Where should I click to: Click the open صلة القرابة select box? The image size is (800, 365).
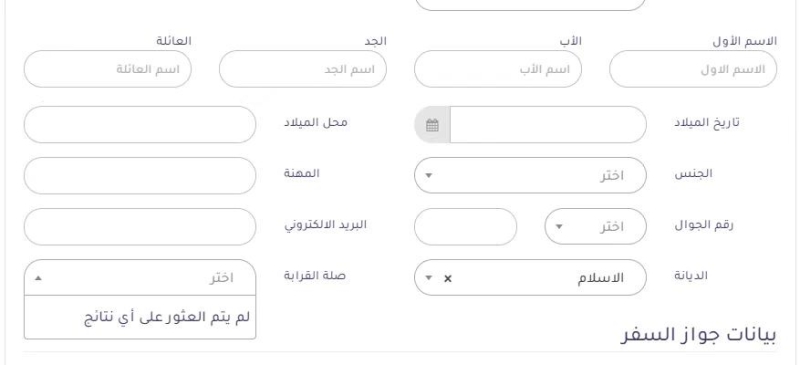pyautogui.click(x=140, y=278)
